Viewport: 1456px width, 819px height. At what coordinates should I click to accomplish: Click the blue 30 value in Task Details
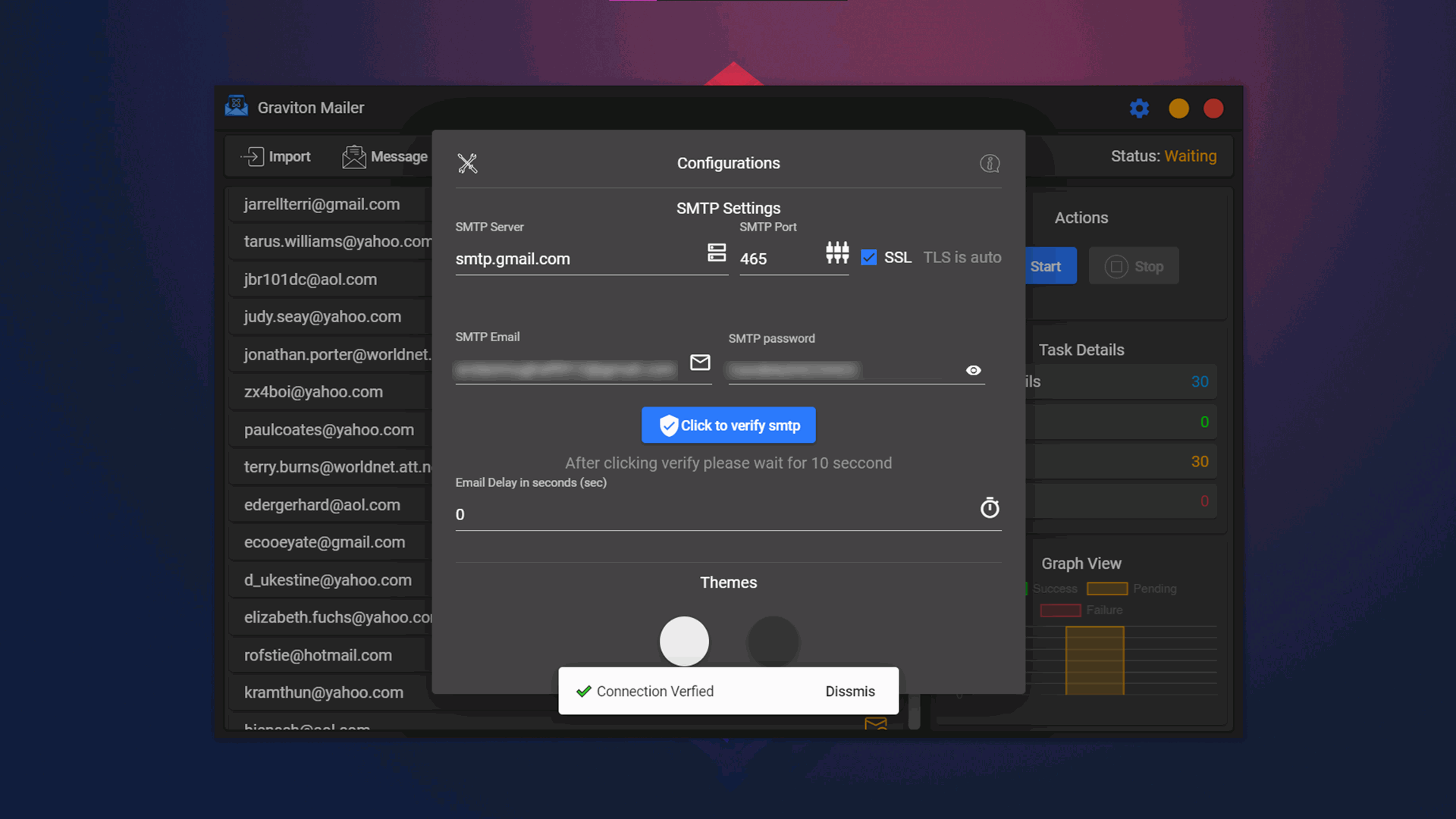[x=1200, y=381]
